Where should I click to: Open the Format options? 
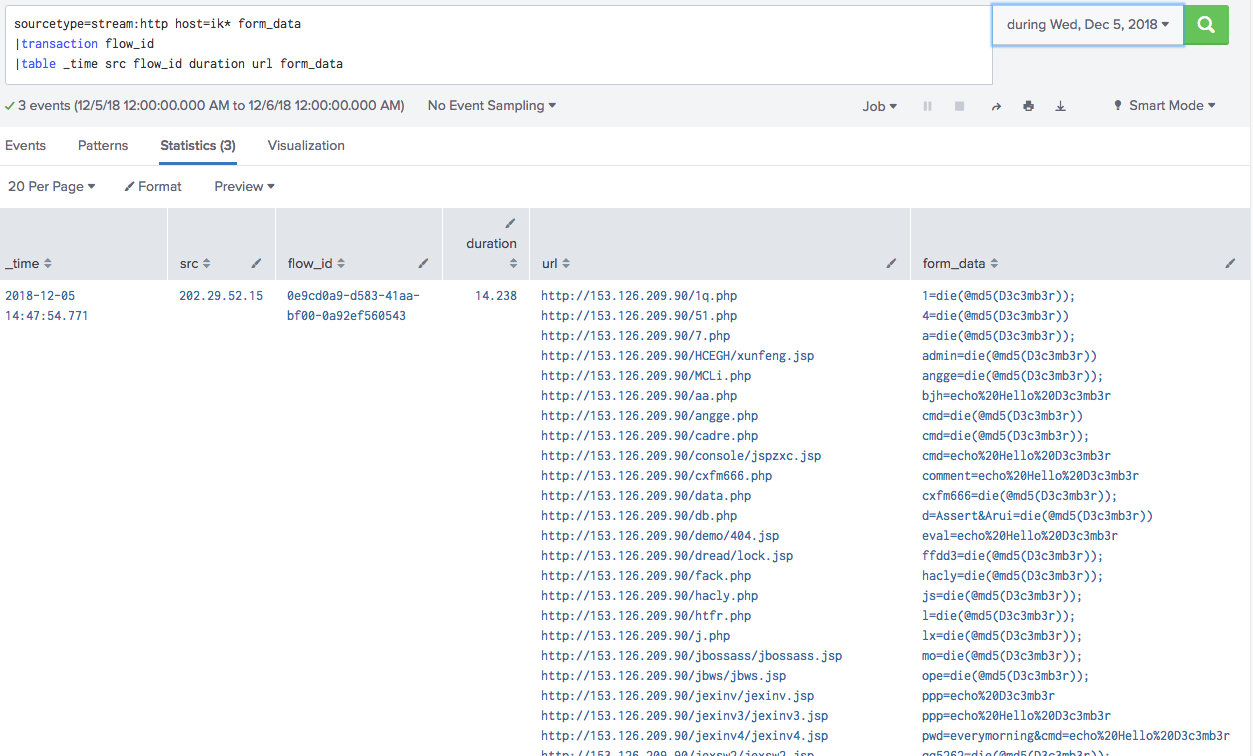153,186
